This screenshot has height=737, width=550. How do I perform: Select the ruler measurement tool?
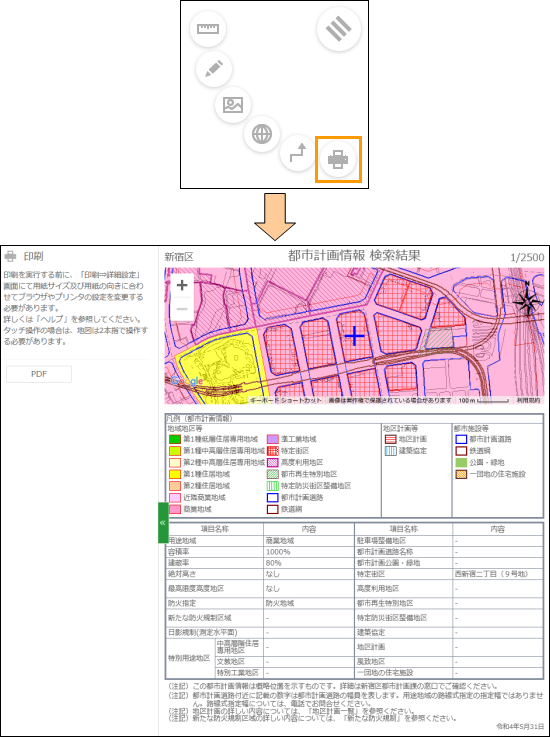208,29
